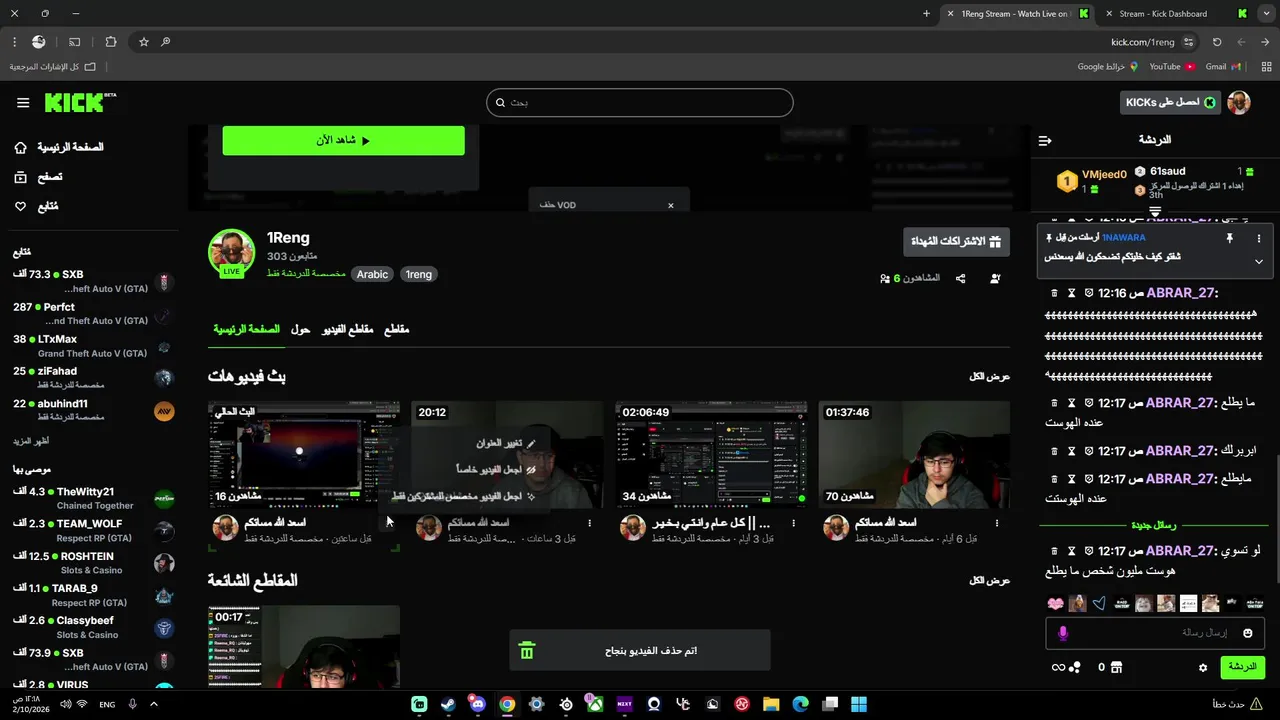This screenshot has width=1280, height=720.
Task: Switch to the Clips tab
Action: [397, 329]
